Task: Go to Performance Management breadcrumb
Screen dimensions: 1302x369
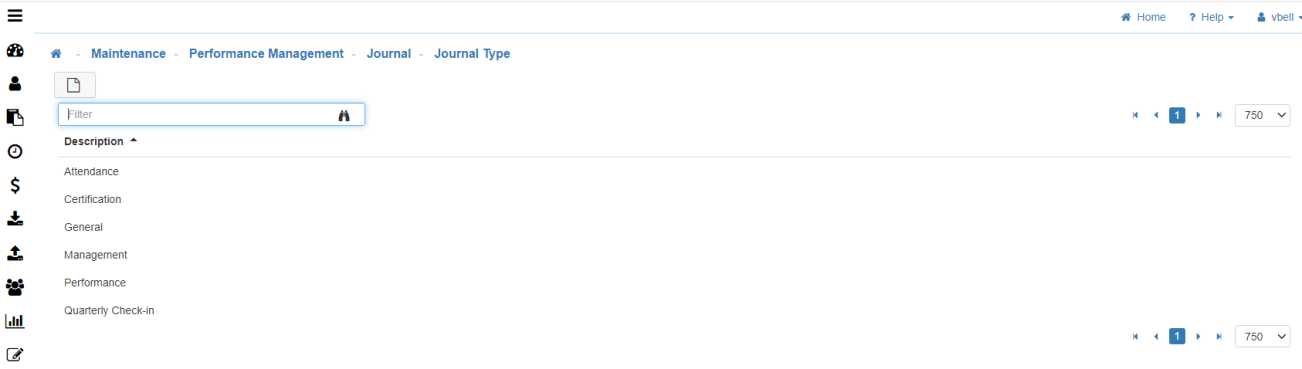Action: point(266,54)
